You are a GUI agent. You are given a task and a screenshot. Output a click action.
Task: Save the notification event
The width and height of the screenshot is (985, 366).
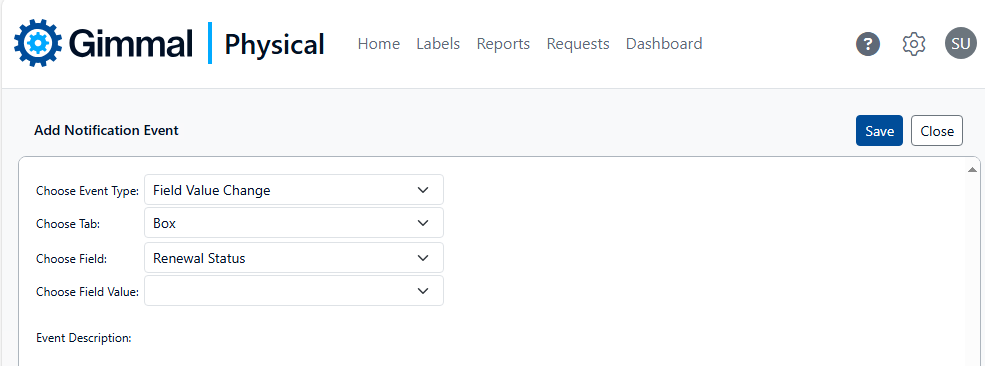click(879, 131)
